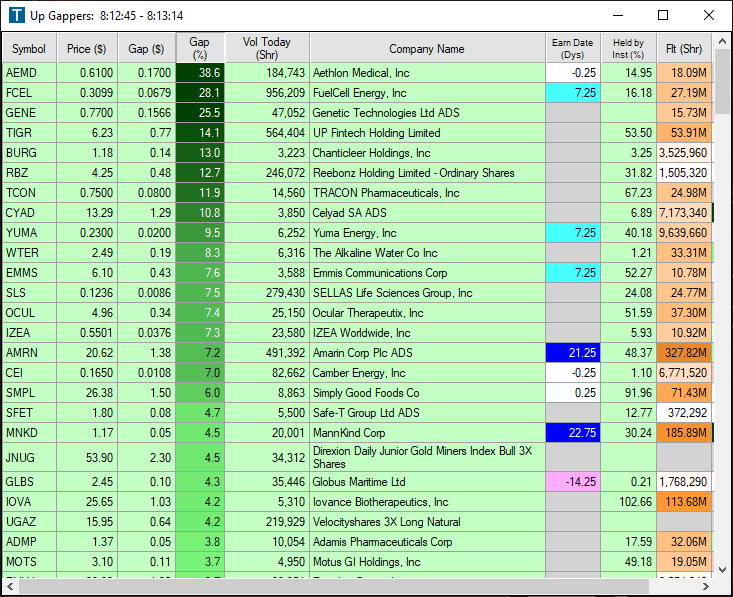
Task: Select the SLS symbol cell
Action: pyautogui.click(x=29, y=293)
